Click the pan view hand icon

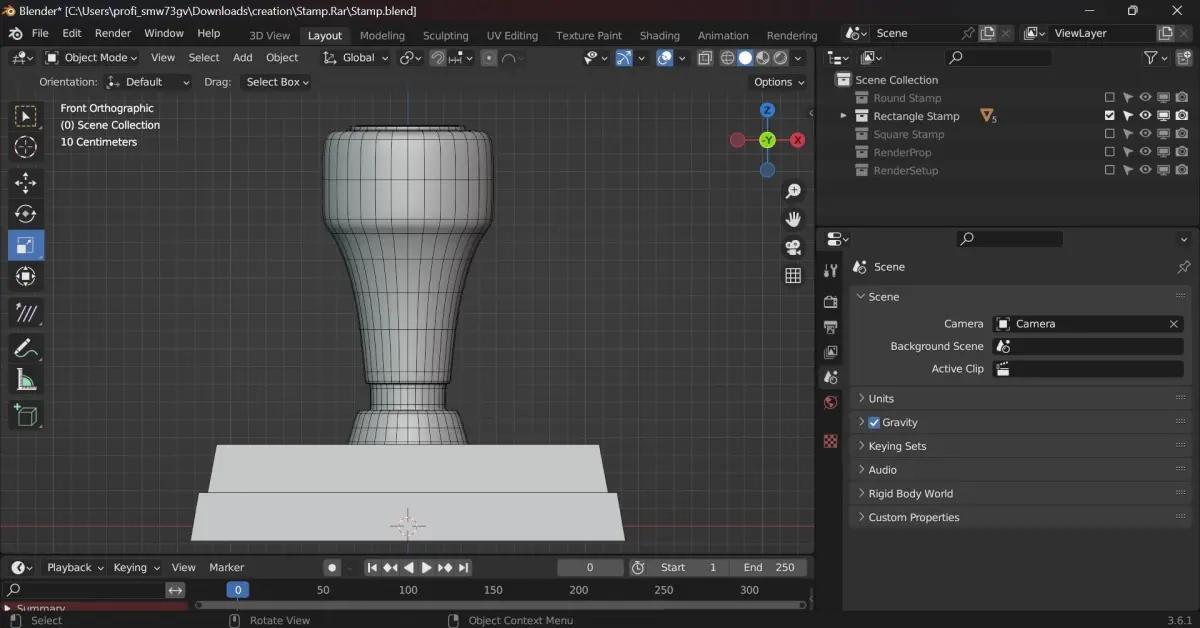(793, 219)
